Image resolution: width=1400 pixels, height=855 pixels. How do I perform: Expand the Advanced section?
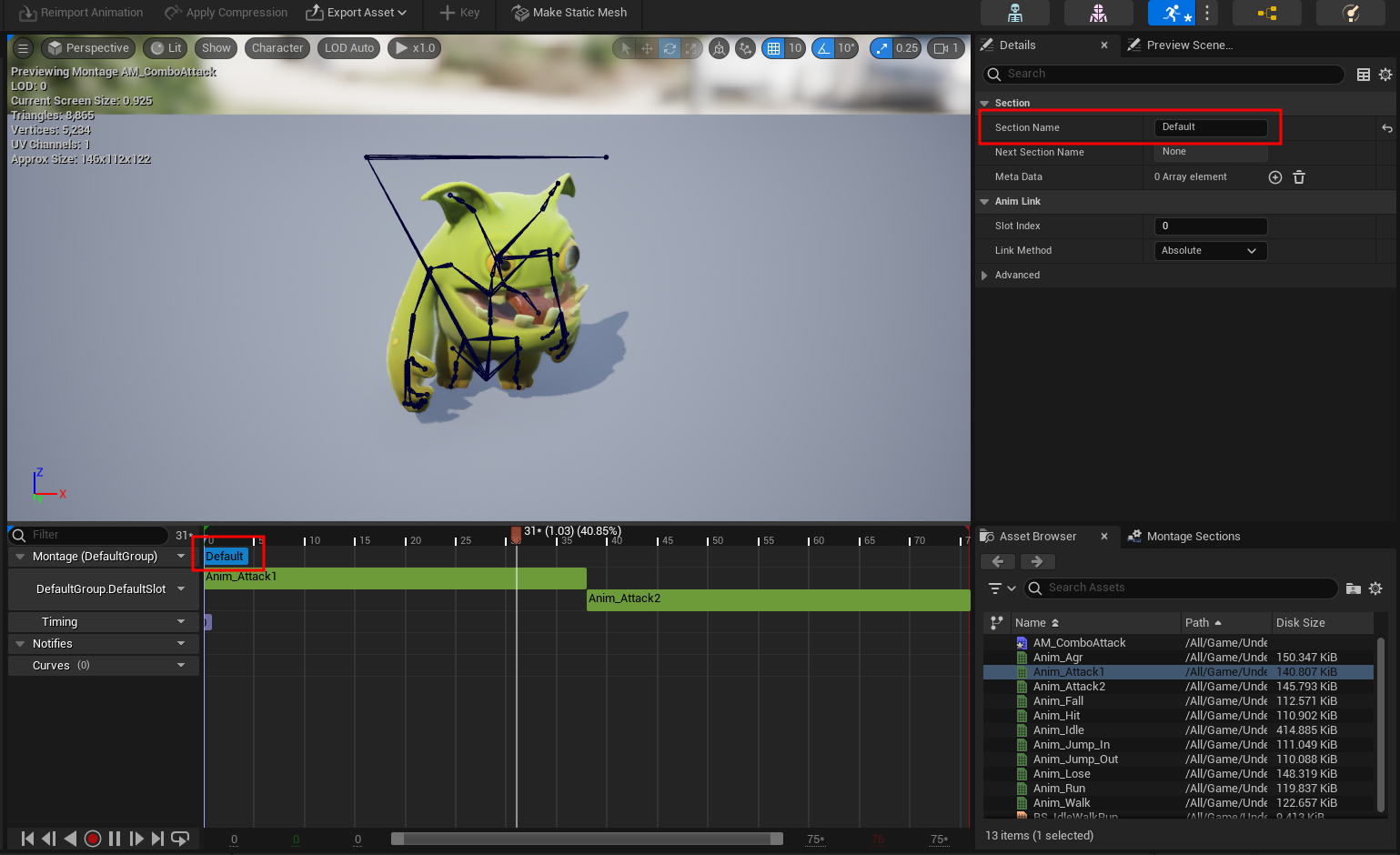click(984, 276)
